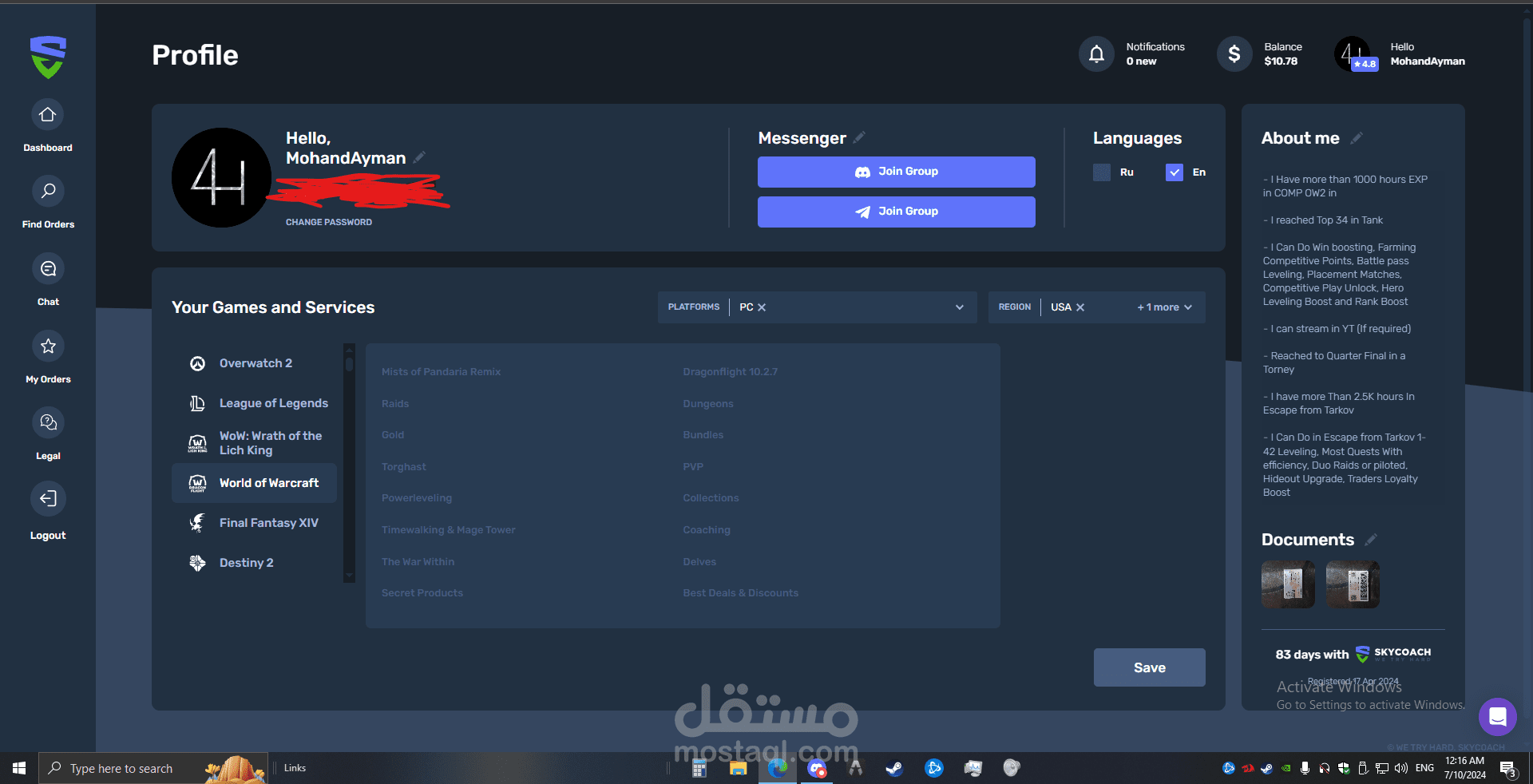
Task: Open Steam from the taskbar
Action: pos(894,768)
